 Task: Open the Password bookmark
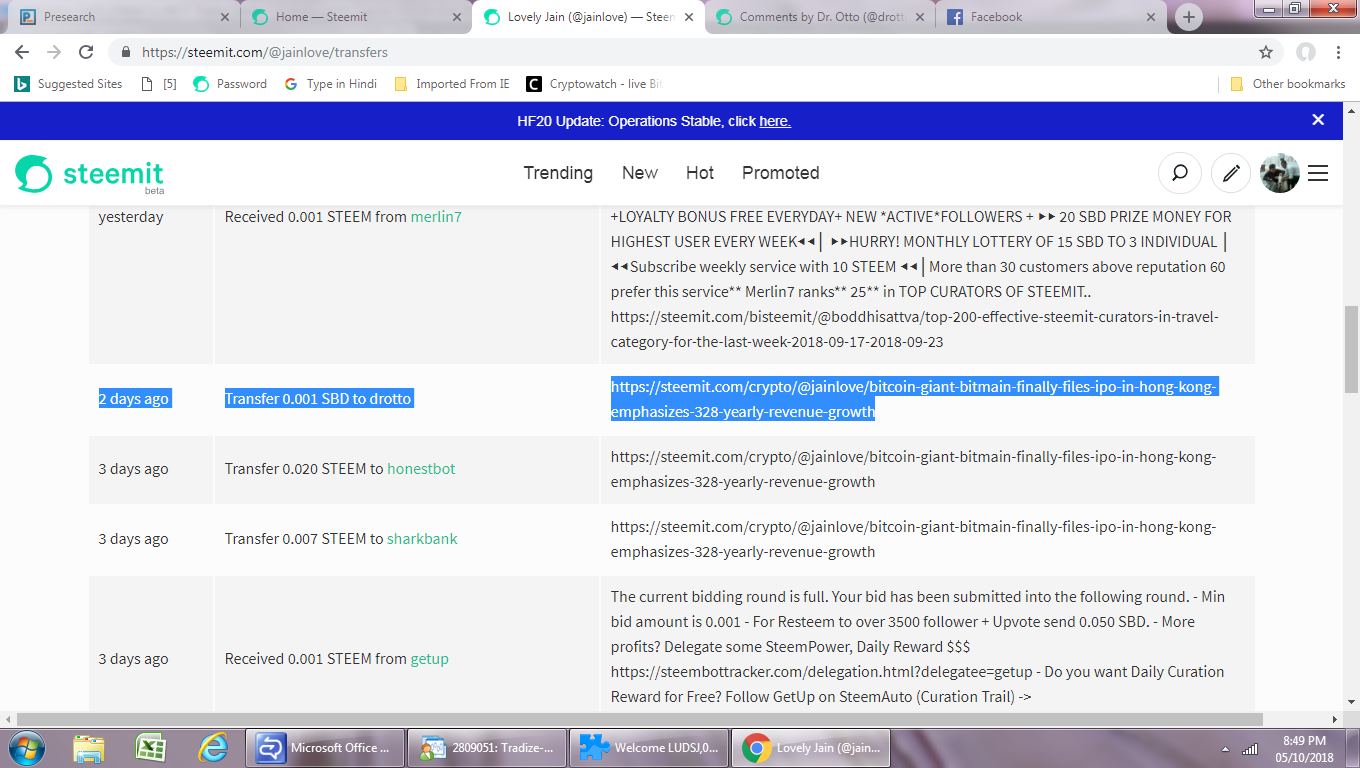tap(230, 84)
